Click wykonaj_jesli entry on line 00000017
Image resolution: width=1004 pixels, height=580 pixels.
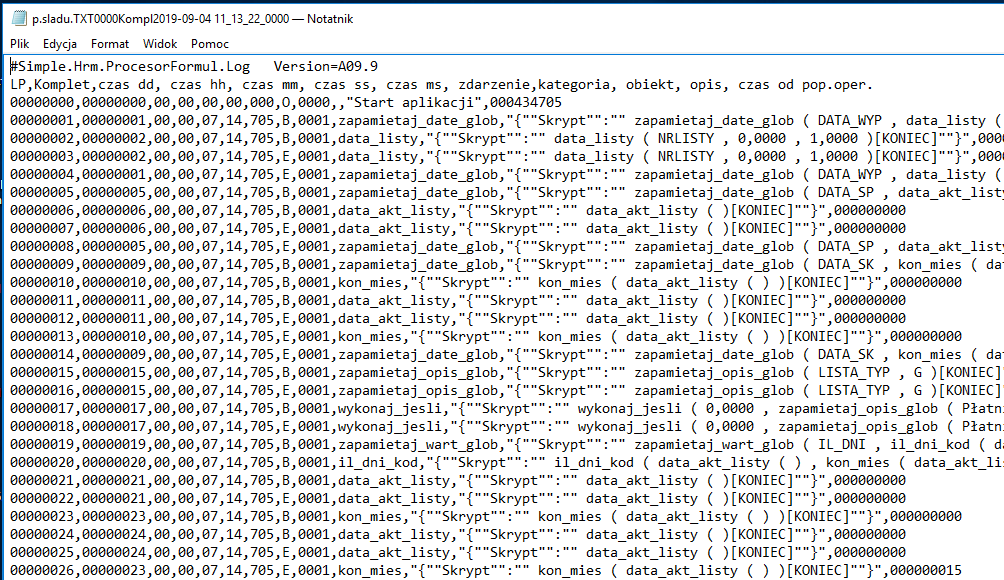click(x=389, y=408)
